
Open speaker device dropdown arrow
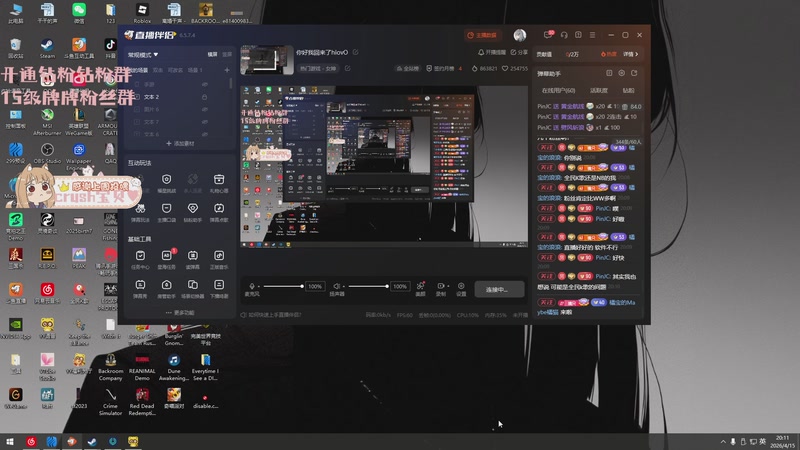pos(343,287)
